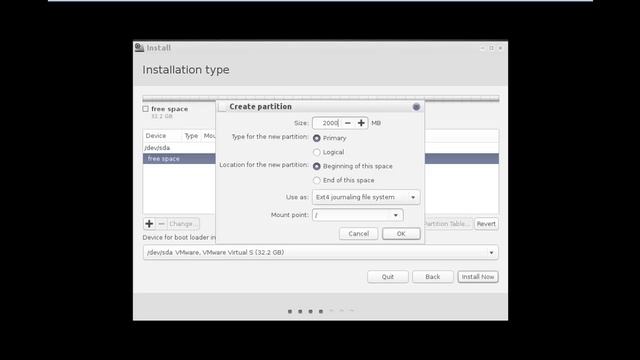Select the free space row in table
Screen dimensions: 640x360
coord(179,159)
